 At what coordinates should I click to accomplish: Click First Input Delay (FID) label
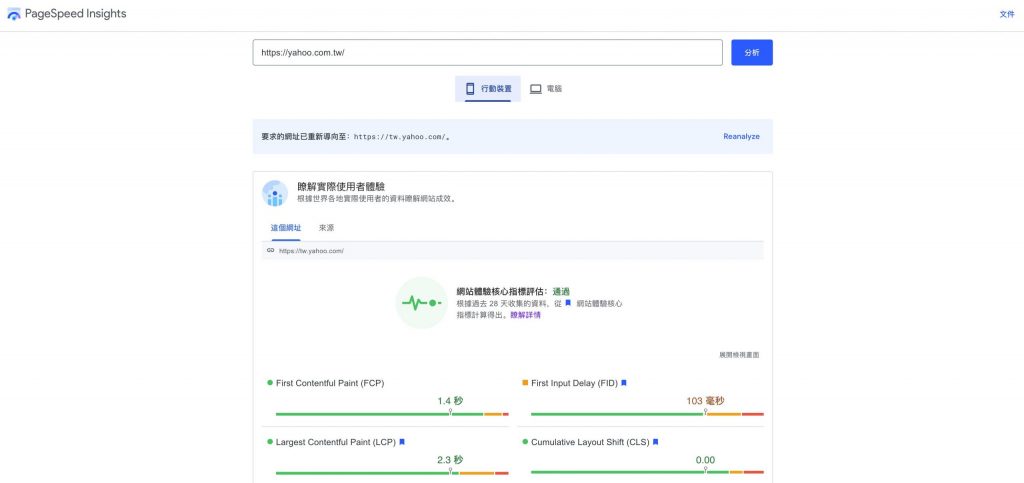574,383
